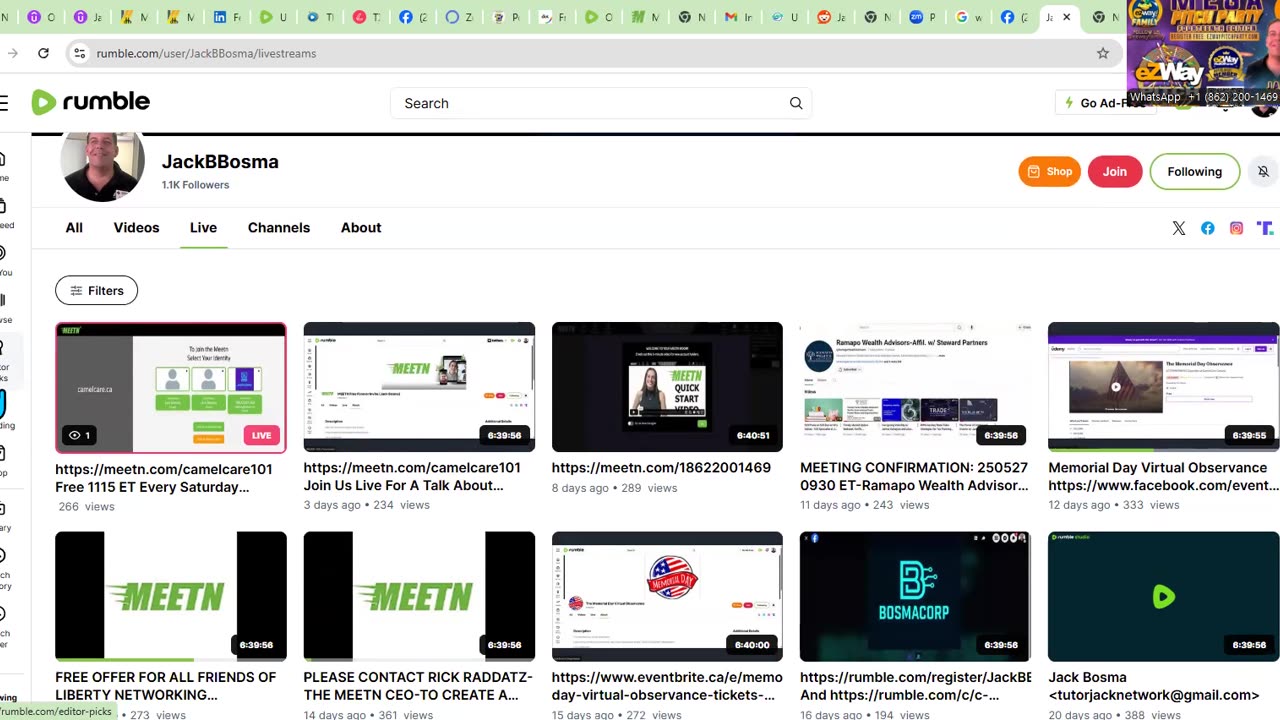Click '8 days ago • 289 views' text
Screen dimensions: 1280x720
click(615, 488)
